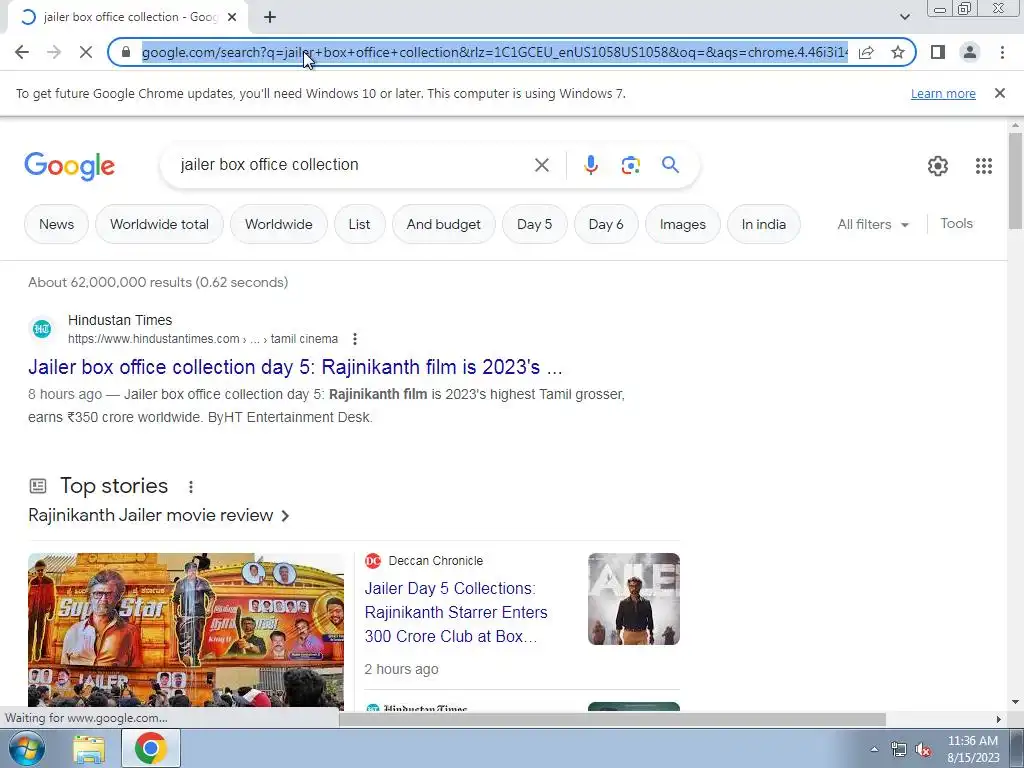Open Chrome three-dot menu
Viewport: 1024px width, 768px height.
[x=1002, y=52]
